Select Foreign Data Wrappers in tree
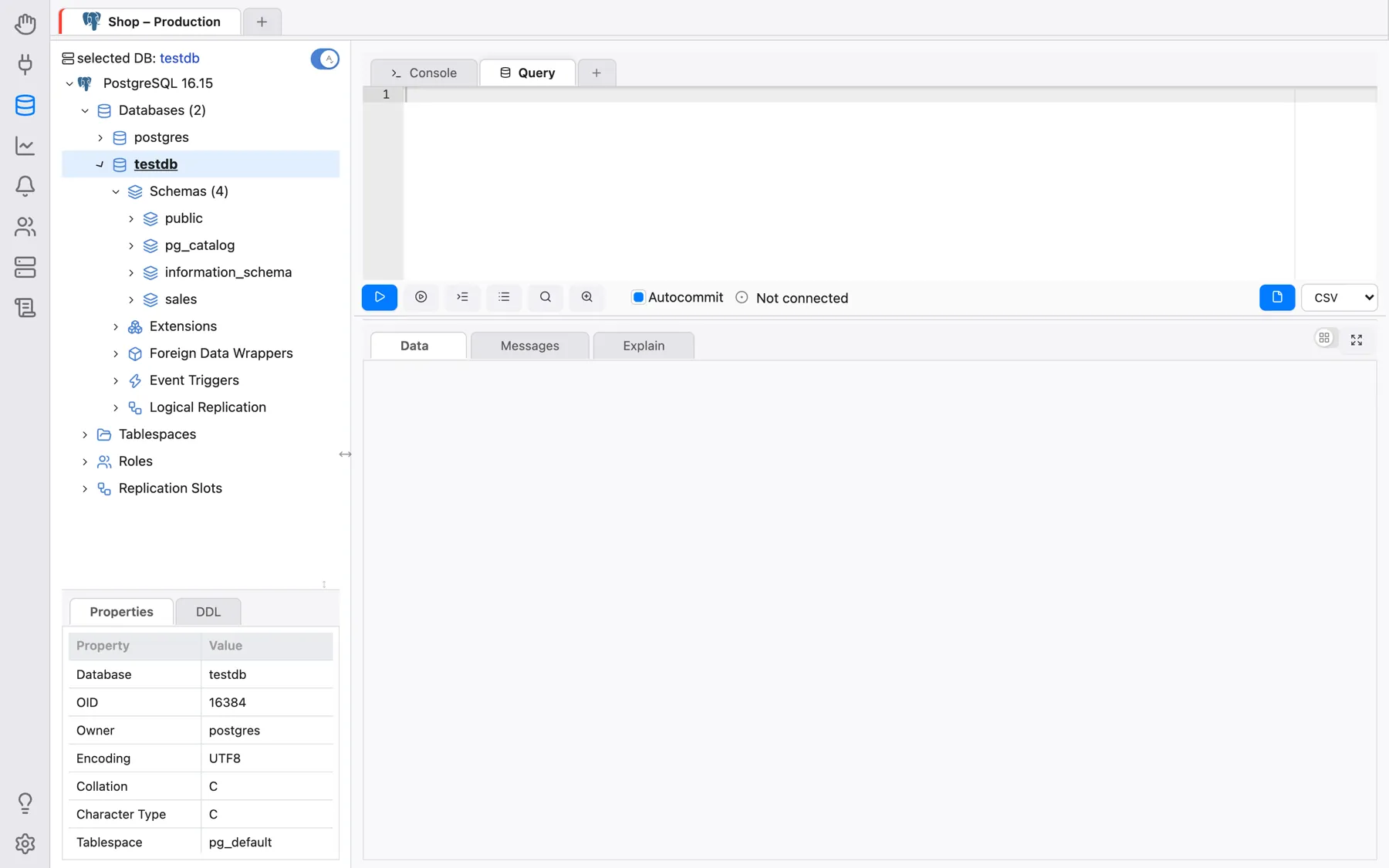Screen dimensions: 1389x868 tap(221, 353)
